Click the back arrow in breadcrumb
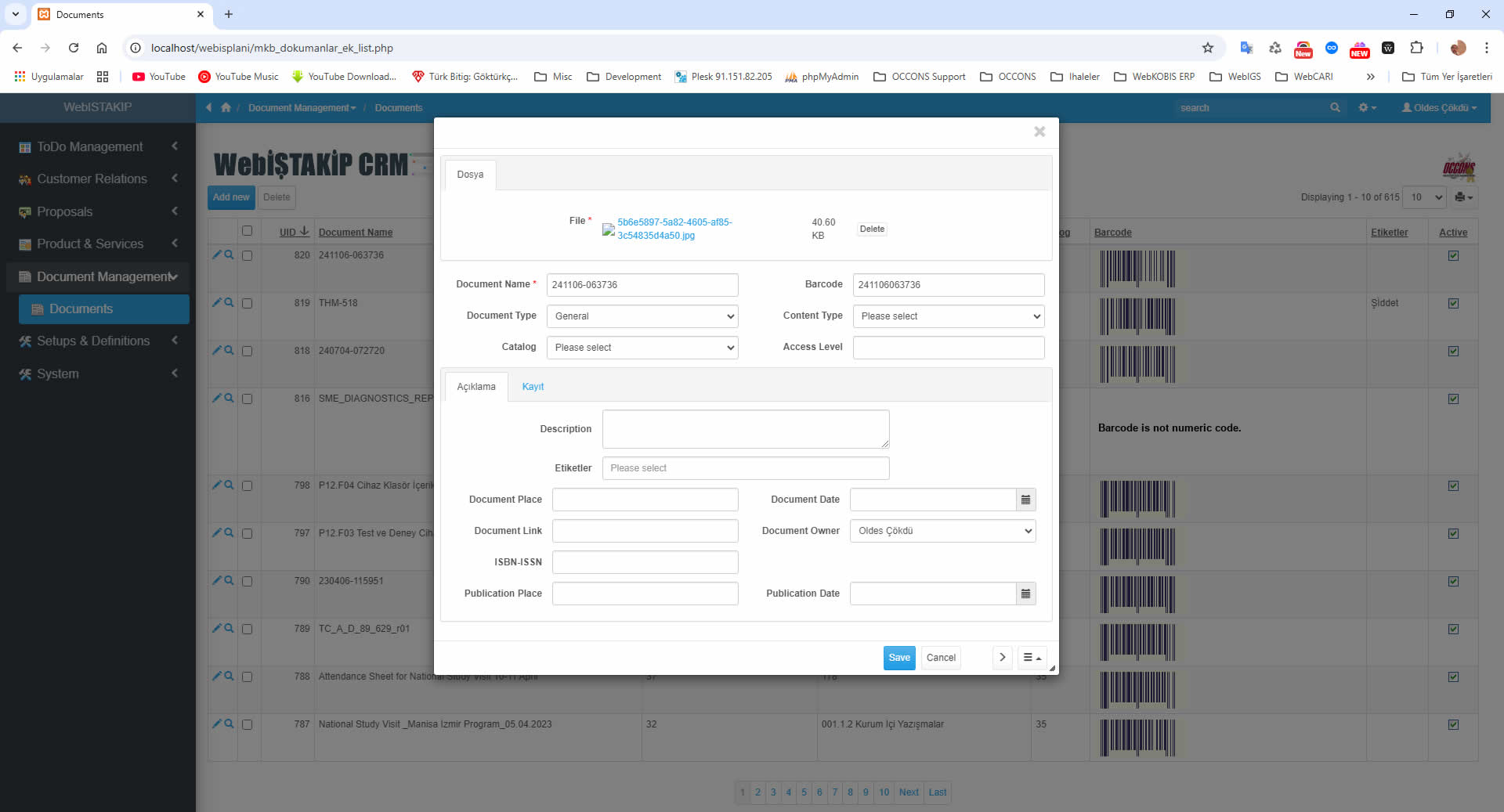The width and height of the screenshot is (1504, 812). (x=208, y=107)
